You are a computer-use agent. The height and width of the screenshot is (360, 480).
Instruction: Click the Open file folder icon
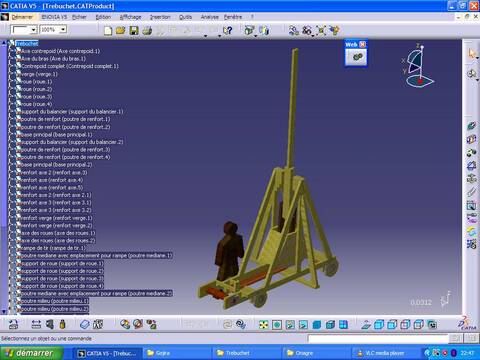click(x=120, y=31)
